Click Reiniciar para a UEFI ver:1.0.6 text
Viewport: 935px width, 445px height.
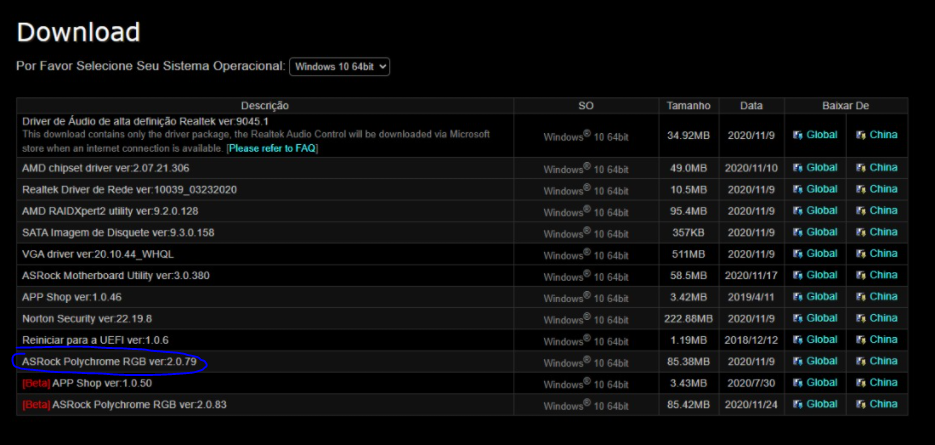[95, 340]
